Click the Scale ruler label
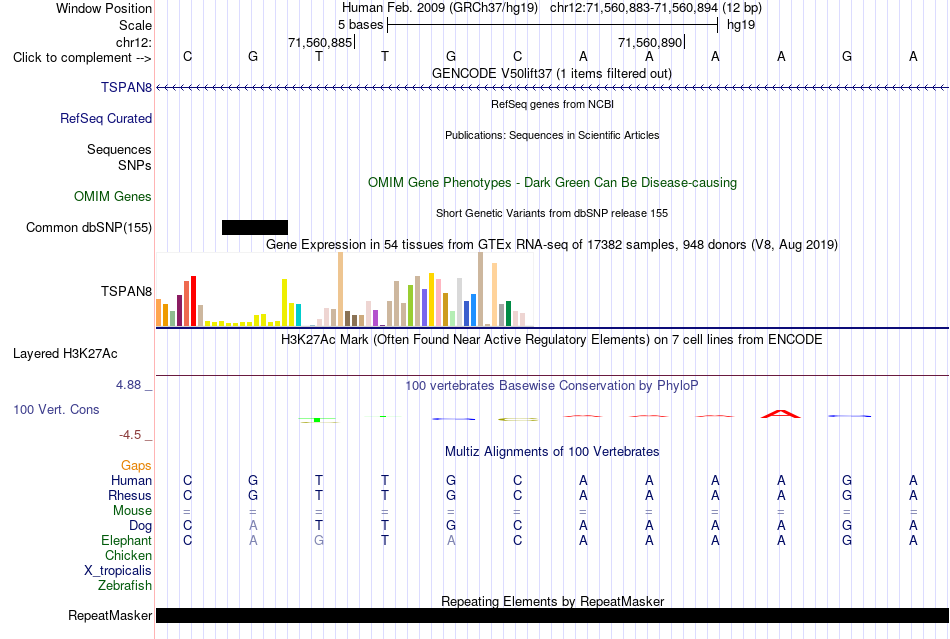 pos(136,25)
